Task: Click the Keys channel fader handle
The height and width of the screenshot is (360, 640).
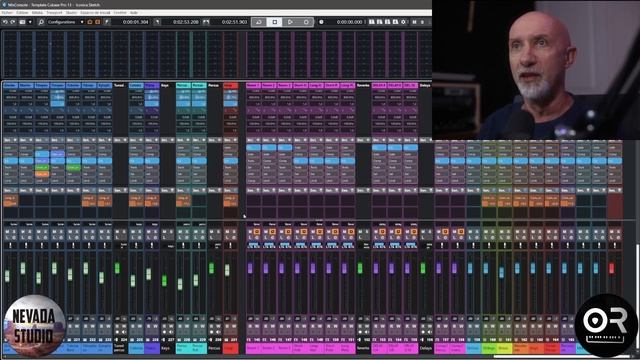Action: (164, 280)
